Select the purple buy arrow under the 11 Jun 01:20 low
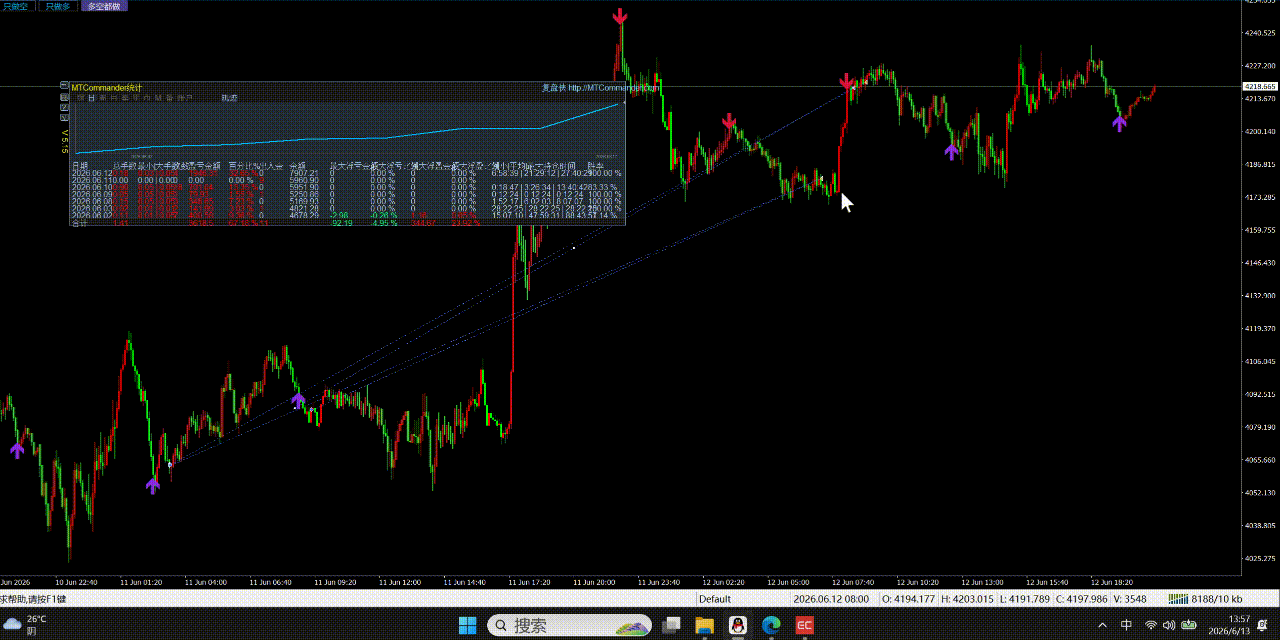The image size is (1280, 640). 152,486
